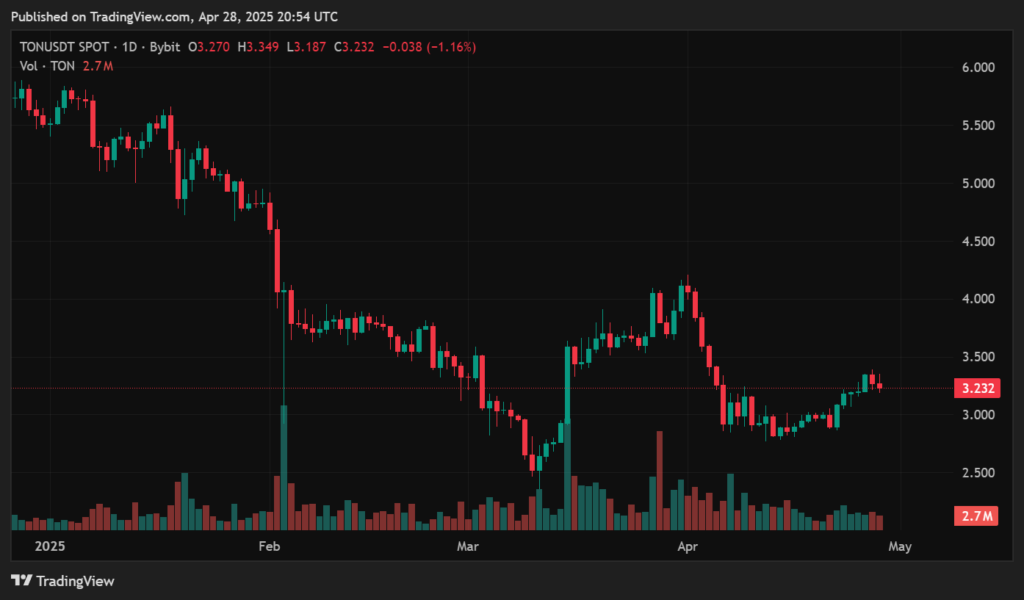This screenshot has width=1024, height=600.
Task: Click the Feb label on time axis
Action: coord(269,546)
